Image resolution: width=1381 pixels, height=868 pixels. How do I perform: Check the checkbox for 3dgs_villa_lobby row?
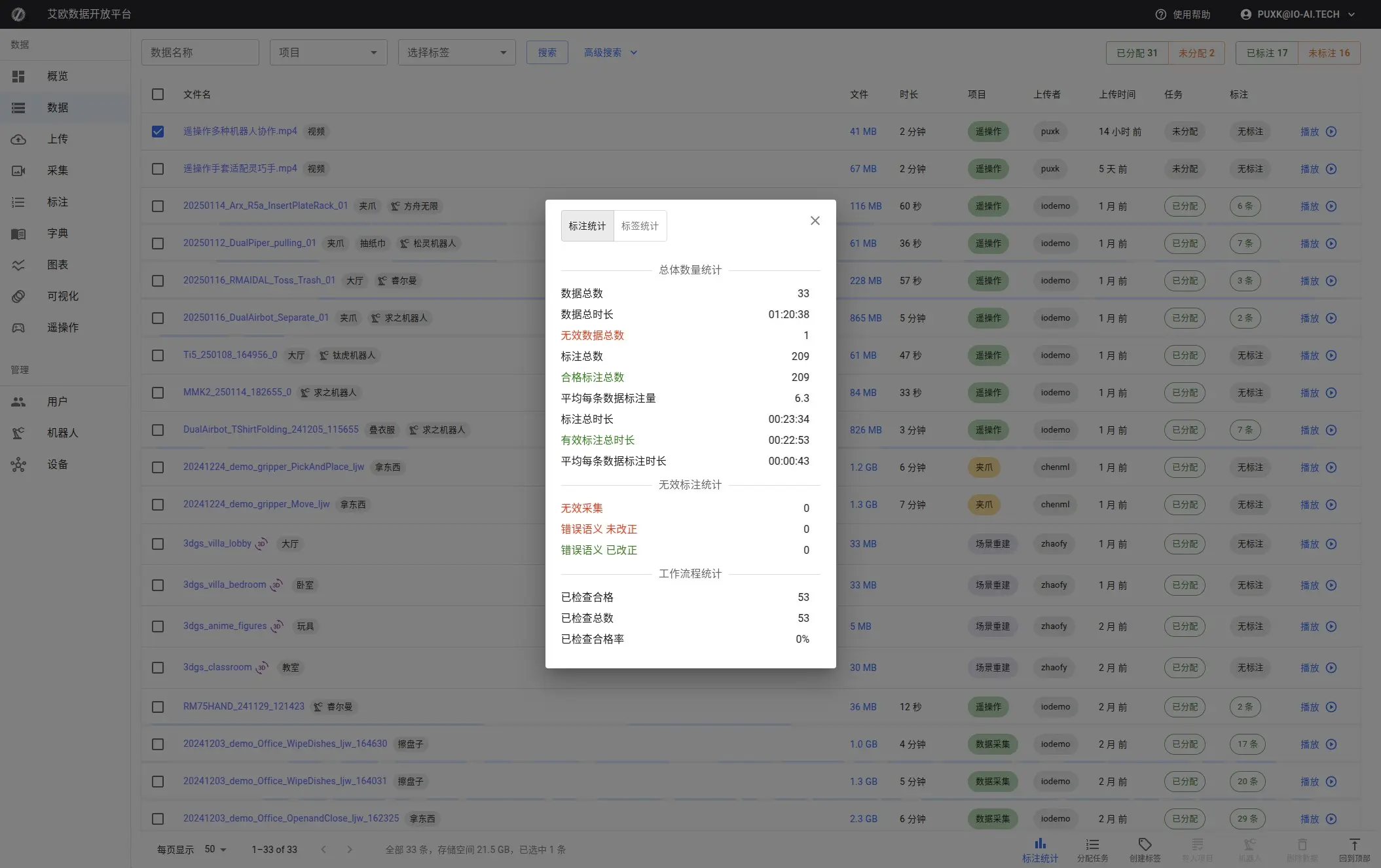[x=158, y=544]
